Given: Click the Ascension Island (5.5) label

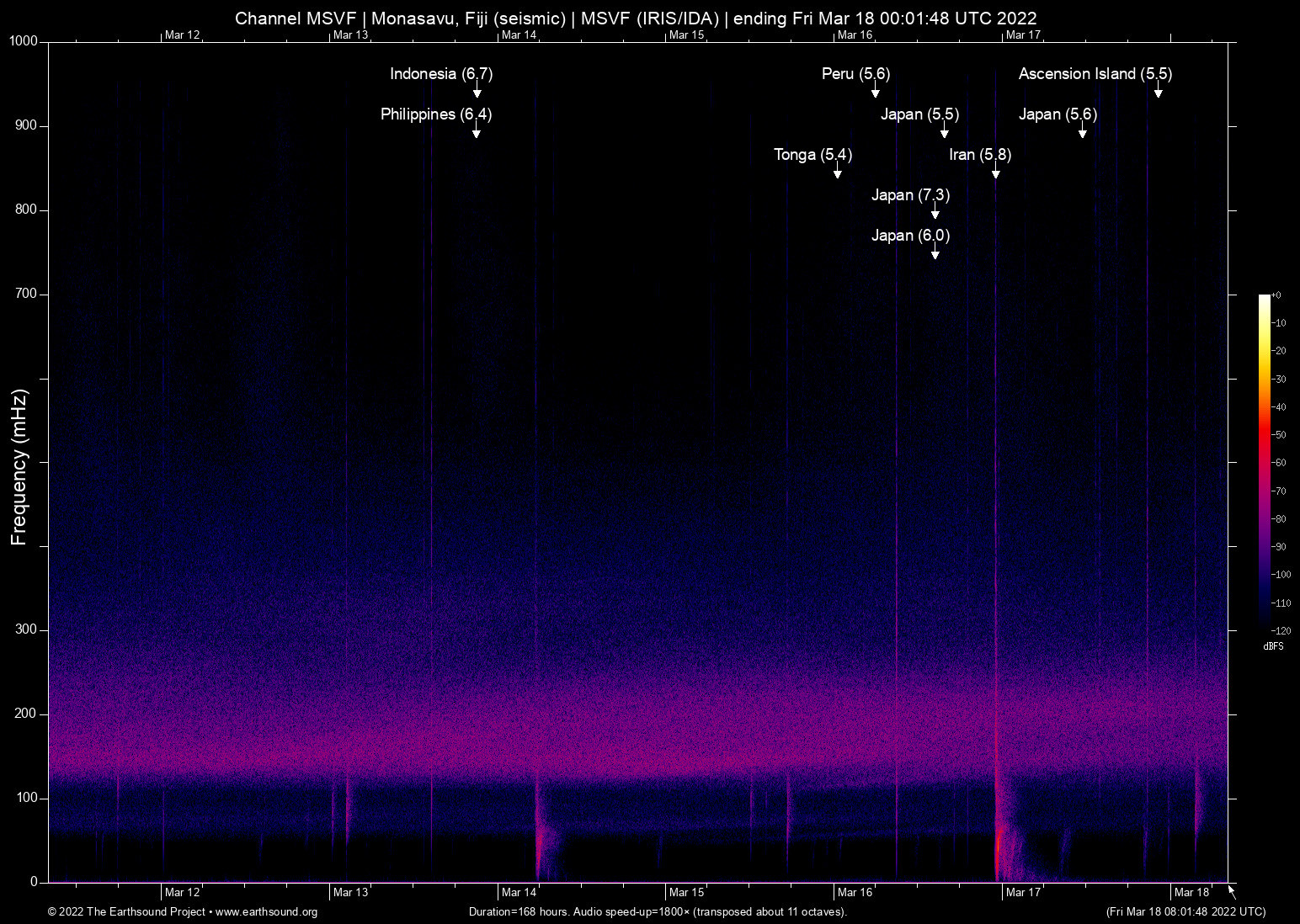Looking at the screenshot, I should coord(1095,74).
